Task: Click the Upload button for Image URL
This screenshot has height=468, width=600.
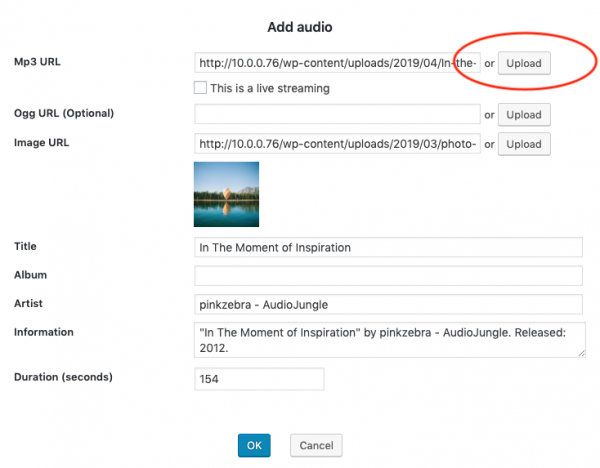Action: 524,144
